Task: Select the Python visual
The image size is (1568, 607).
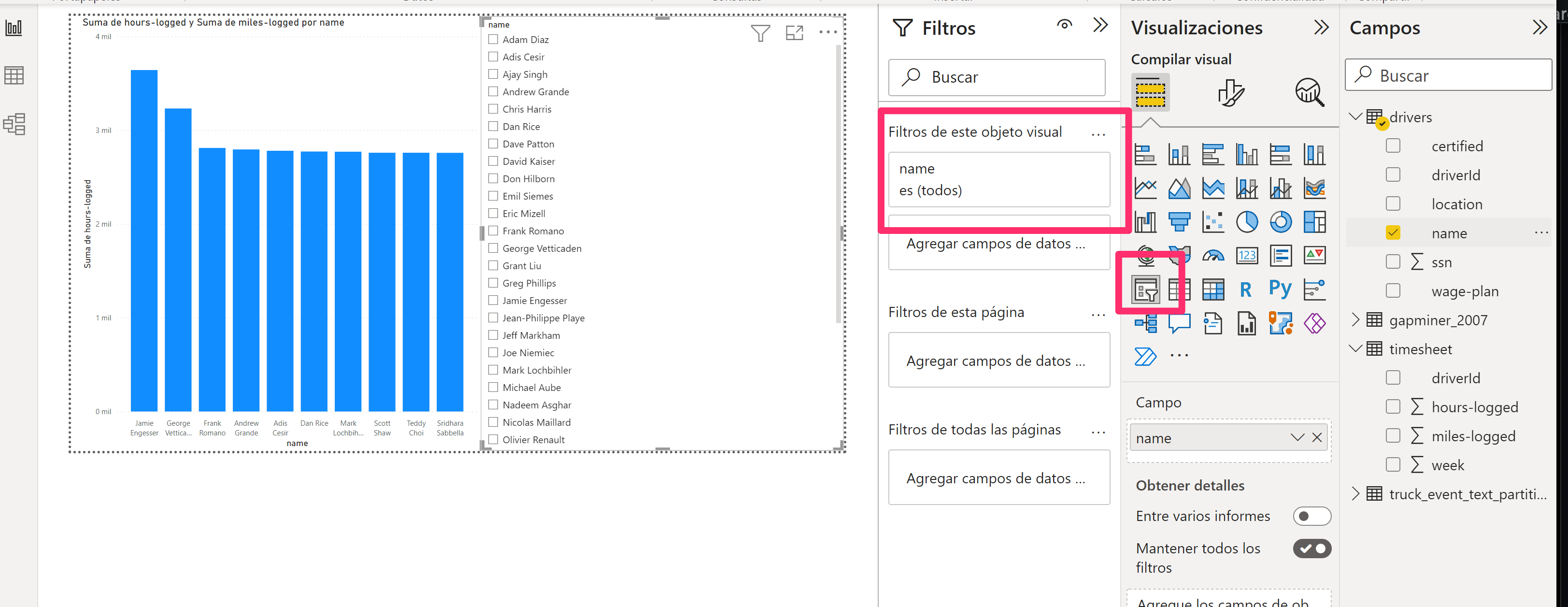Action: [x=1281, y=289]
